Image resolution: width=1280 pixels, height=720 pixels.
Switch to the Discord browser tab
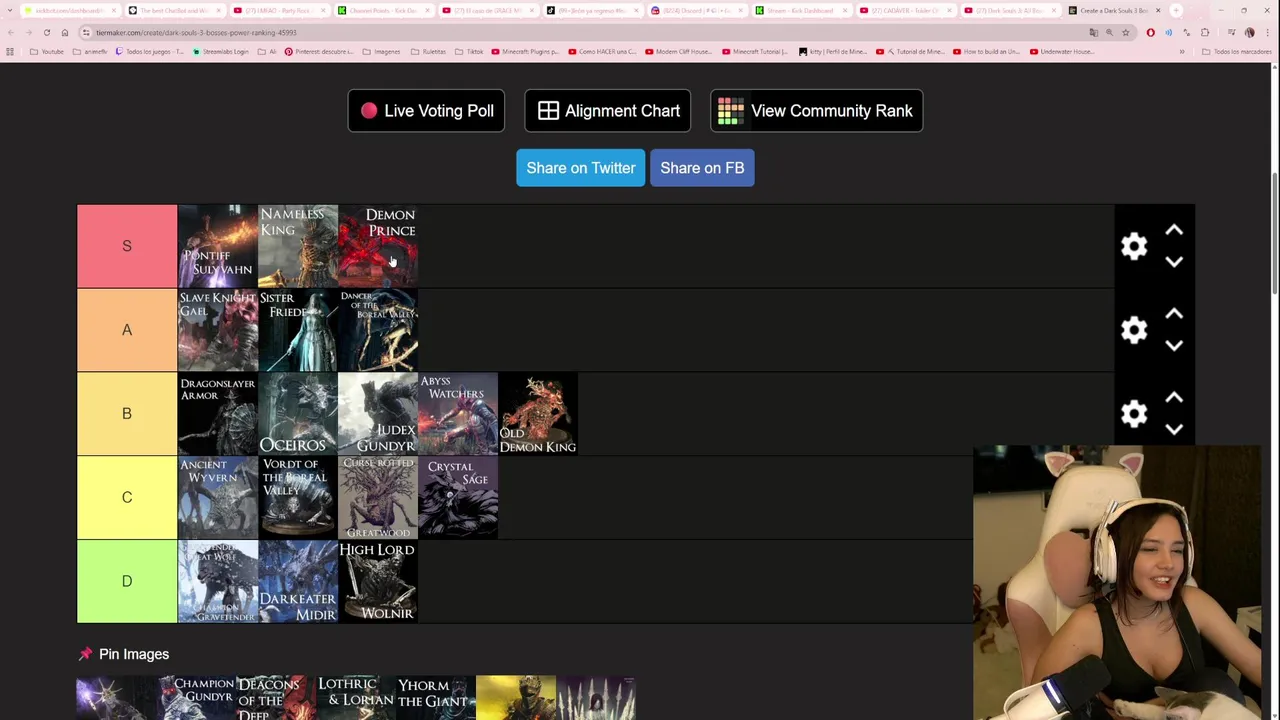tap(698, 11)
